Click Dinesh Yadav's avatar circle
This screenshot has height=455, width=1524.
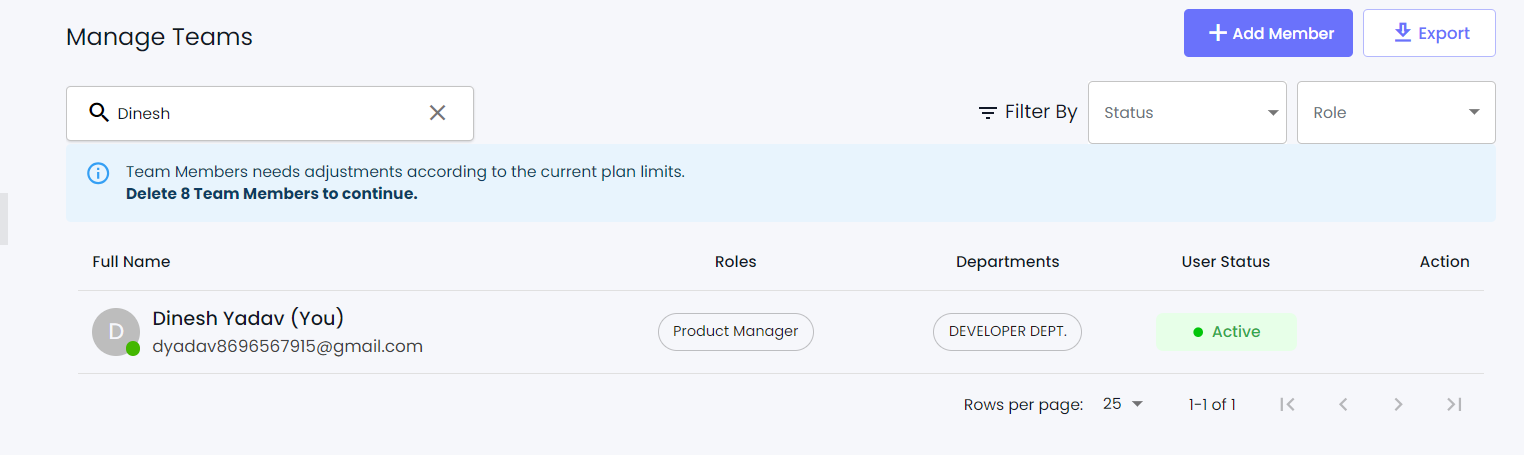115,332
